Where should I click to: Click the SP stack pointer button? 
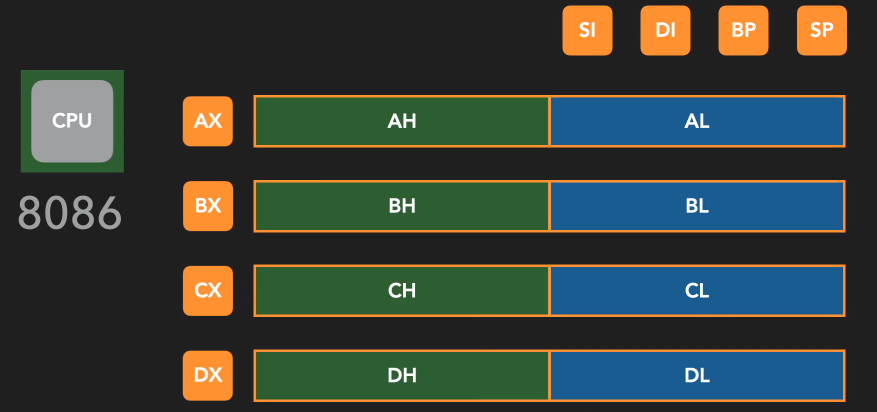click(821, 30)
